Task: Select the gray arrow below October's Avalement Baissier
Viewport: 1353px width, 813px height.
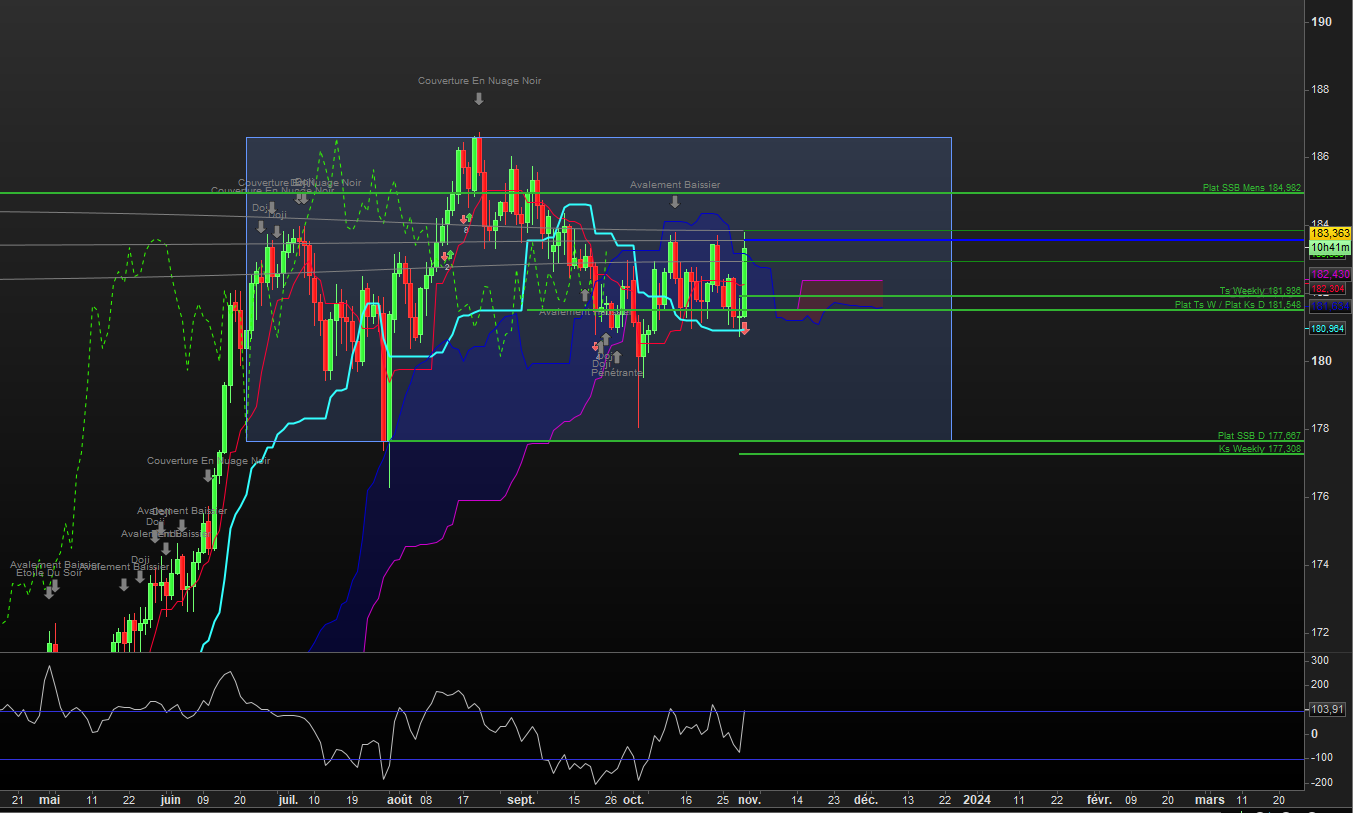Action: point(675,202)
